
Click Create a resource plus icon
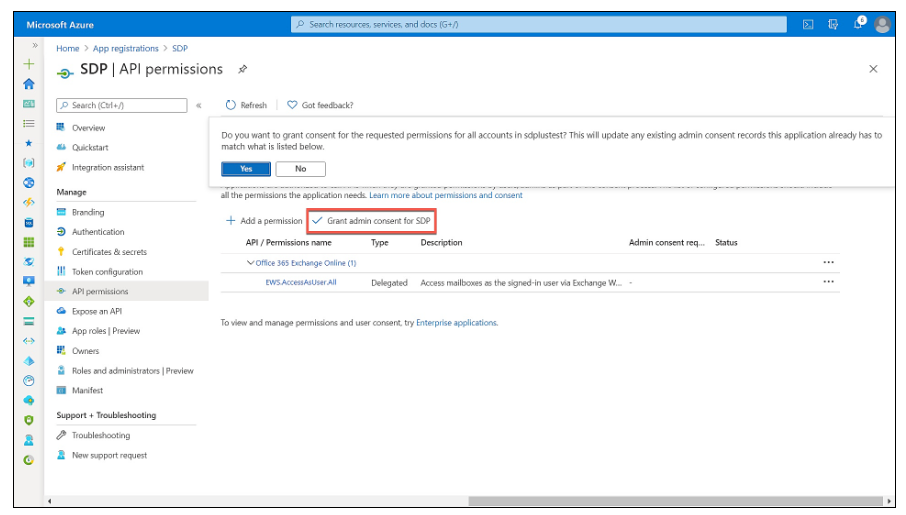[29, 64]
